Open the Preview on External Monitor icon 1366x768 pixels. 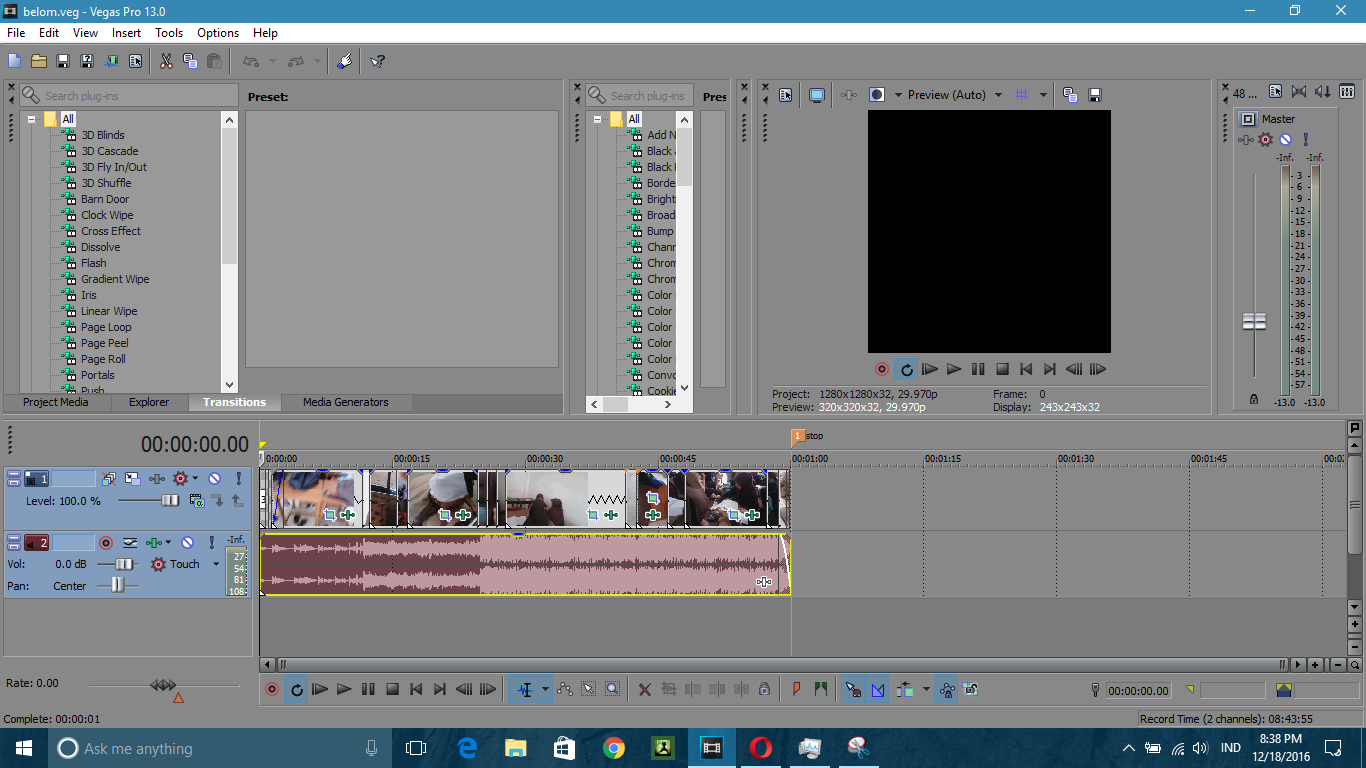pos(817,94)
